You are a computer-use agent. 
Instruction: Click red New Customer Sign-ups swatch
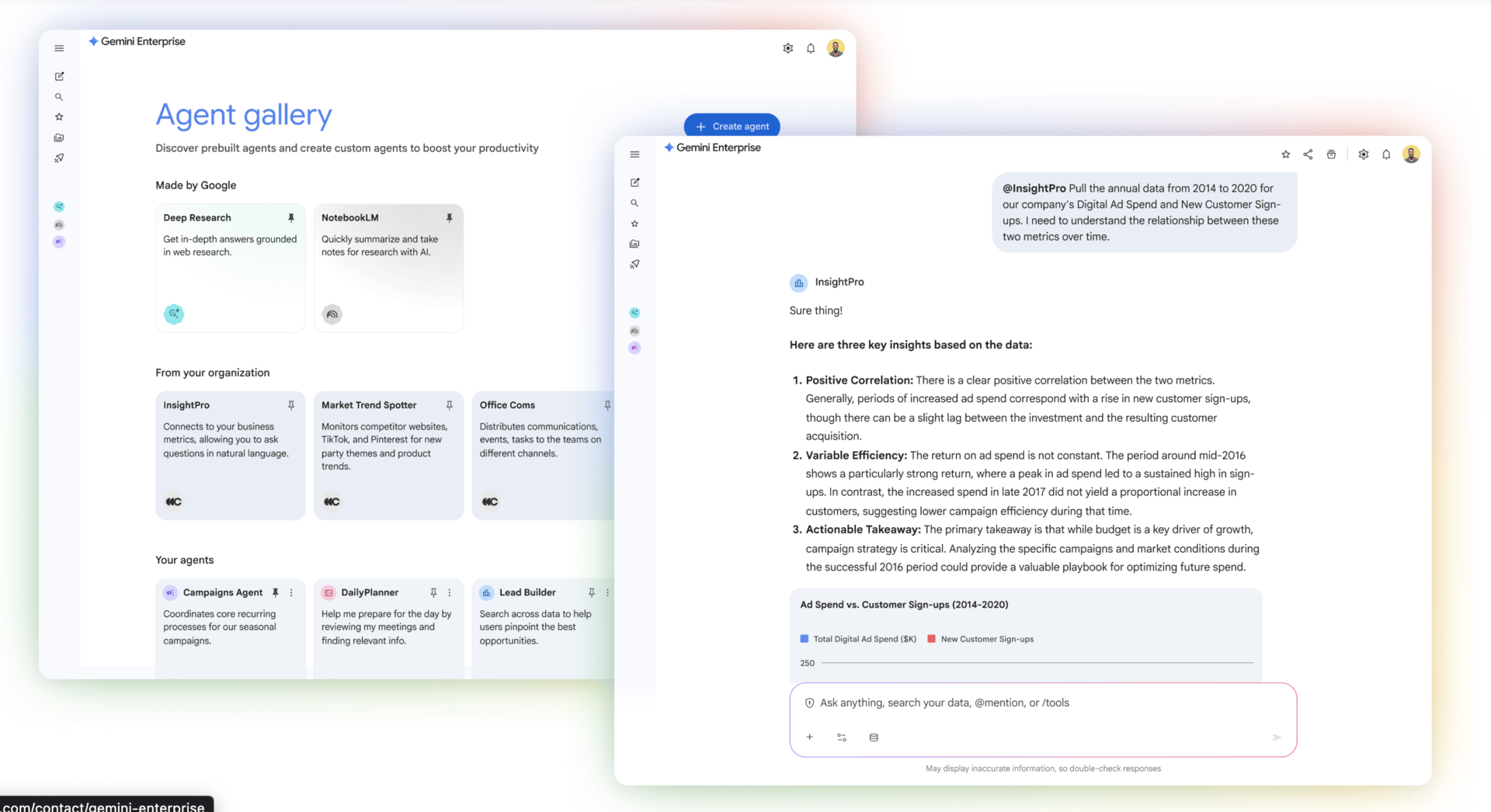[931, 639]
